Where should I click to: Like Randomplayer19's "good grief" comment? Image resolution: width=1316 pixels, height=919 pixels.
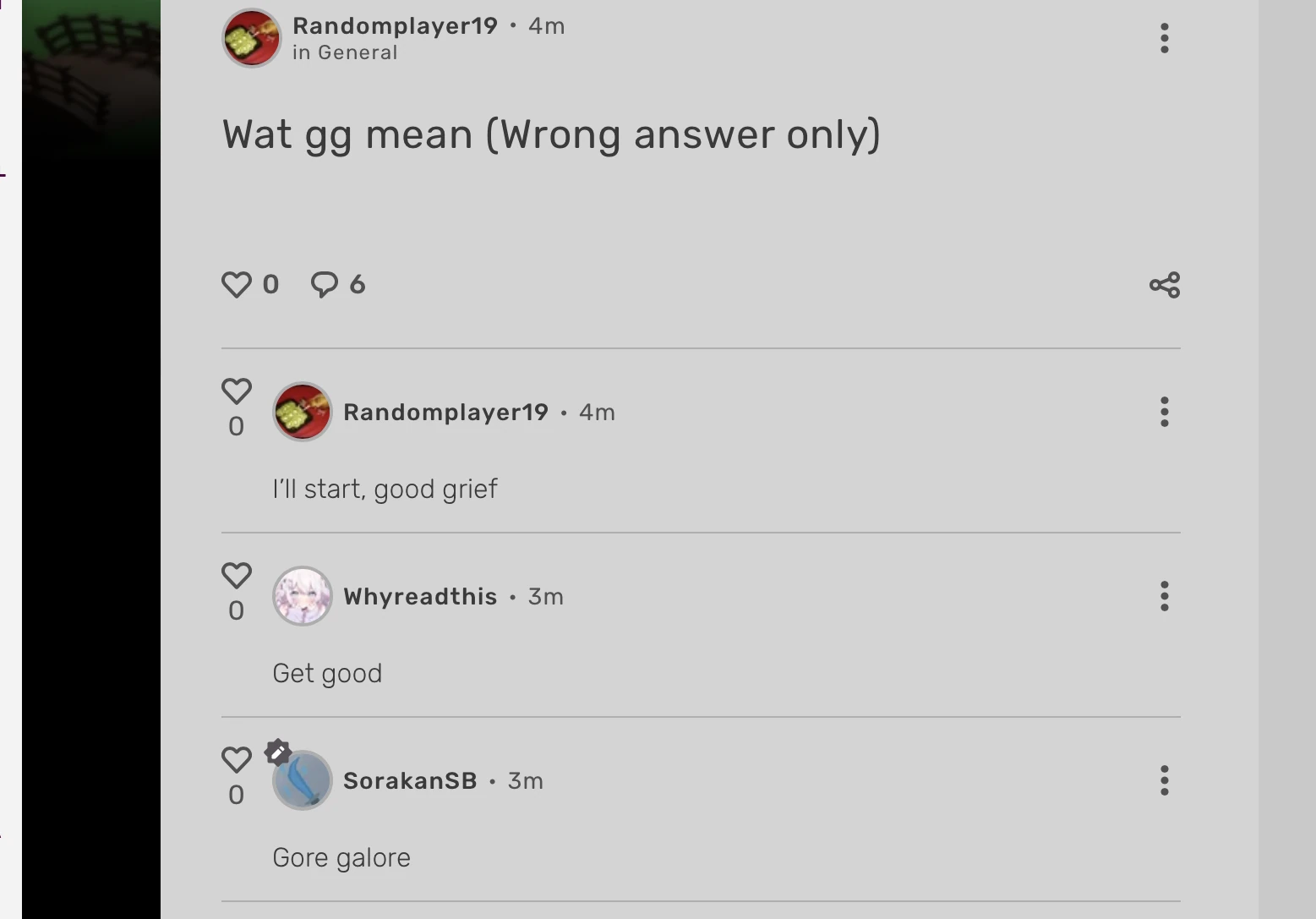click(237, 391)
